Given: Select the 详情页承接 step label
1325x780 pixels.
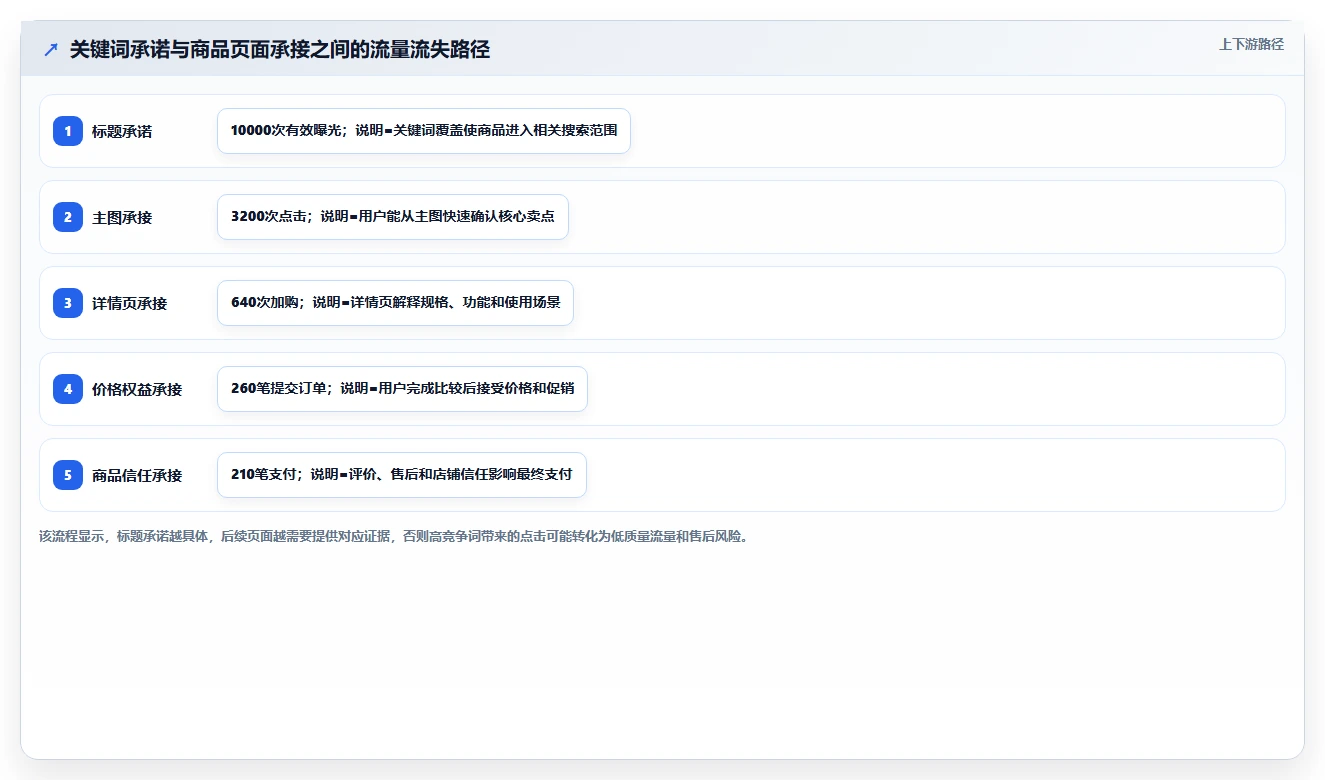Looking at the screenshot, I should click(130, 303).
